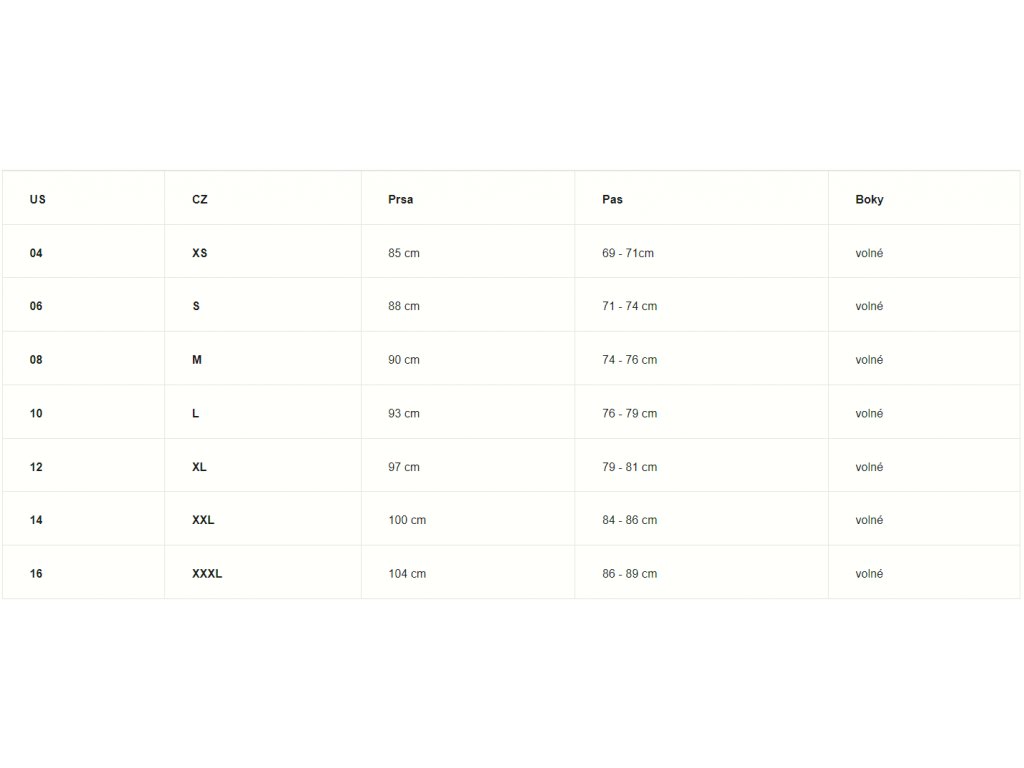Click the 104 cm chest value
This screenshot has width=1024, height=768.
pos(407,573)
